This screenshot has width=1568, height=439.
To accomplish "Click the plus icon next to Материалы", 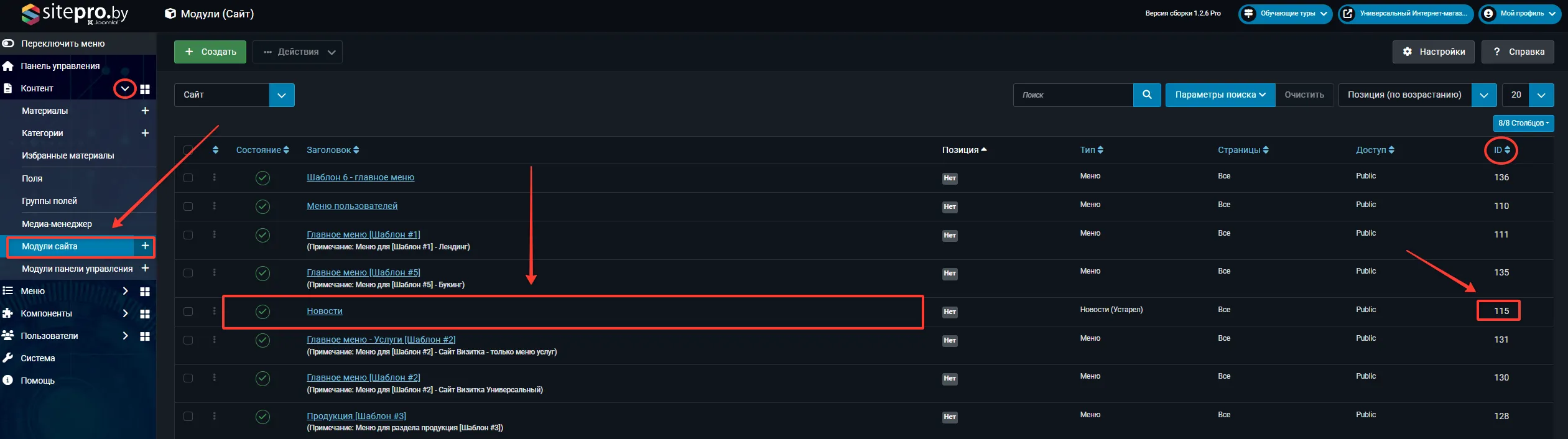I will click(145, 111).
